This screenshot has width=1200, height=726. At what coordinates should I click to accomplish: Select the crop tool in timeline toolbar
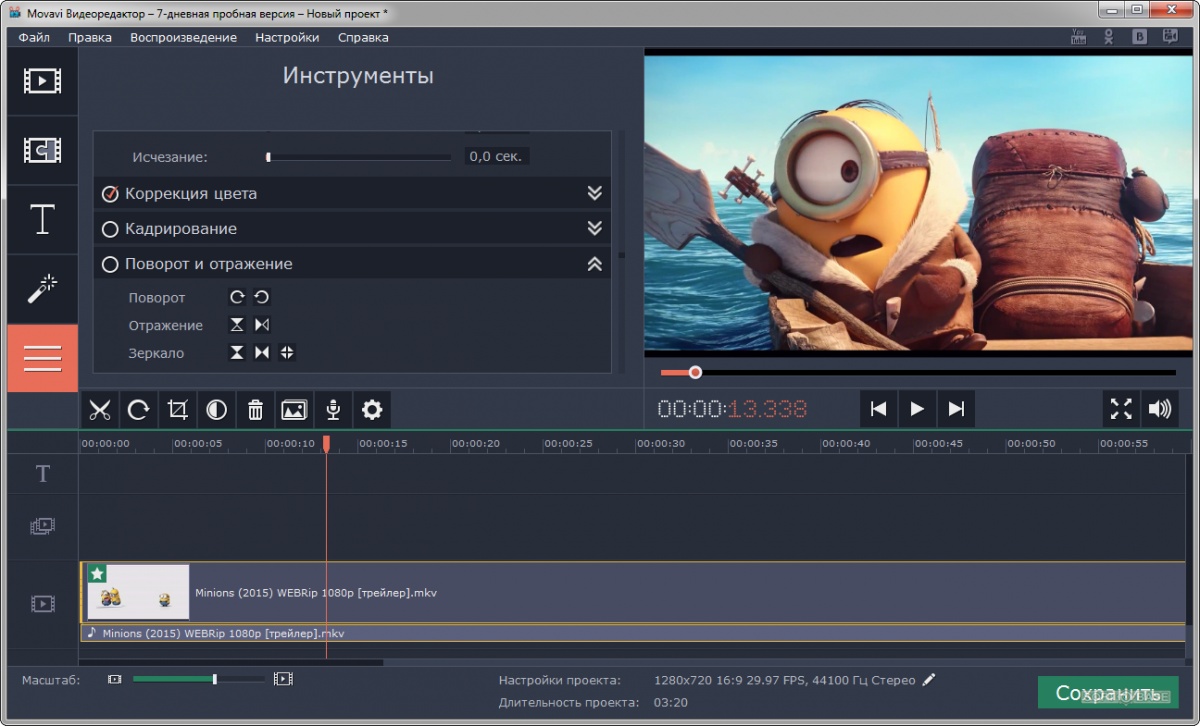(x=178, y=409)
